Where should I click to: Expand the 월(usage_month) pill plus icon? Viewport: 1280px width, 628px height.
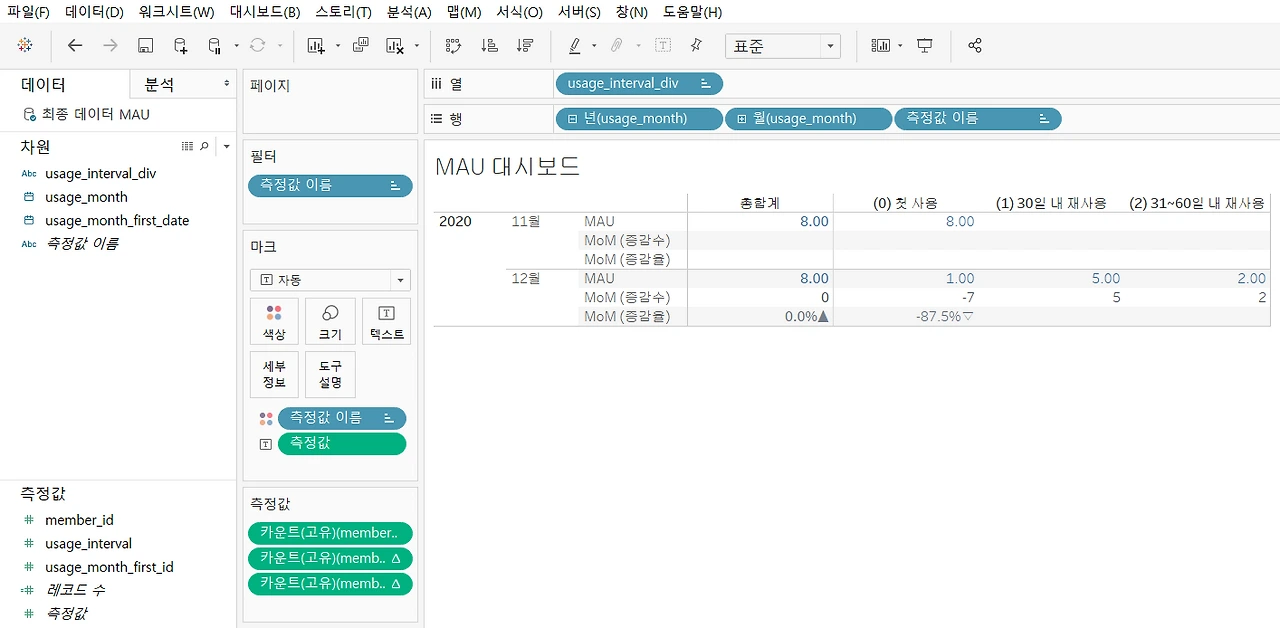pyautogui.click(x=742, y=119)
